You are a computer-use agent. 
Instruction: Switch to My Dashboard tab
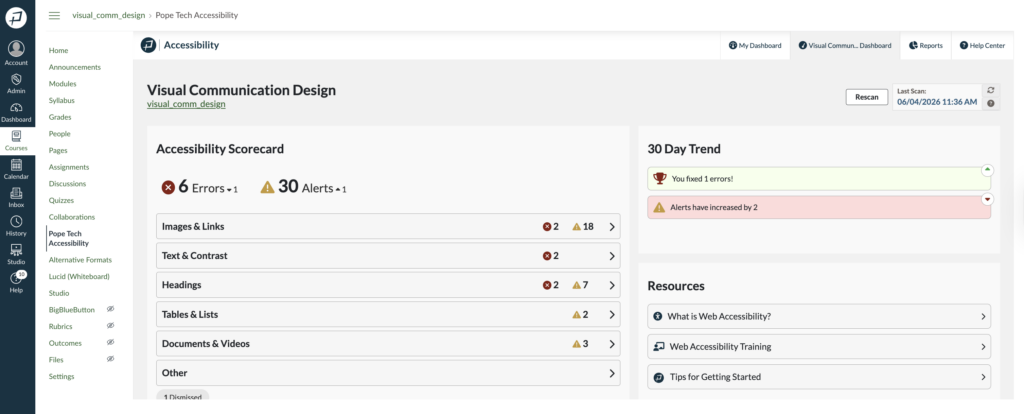point(755,46)
